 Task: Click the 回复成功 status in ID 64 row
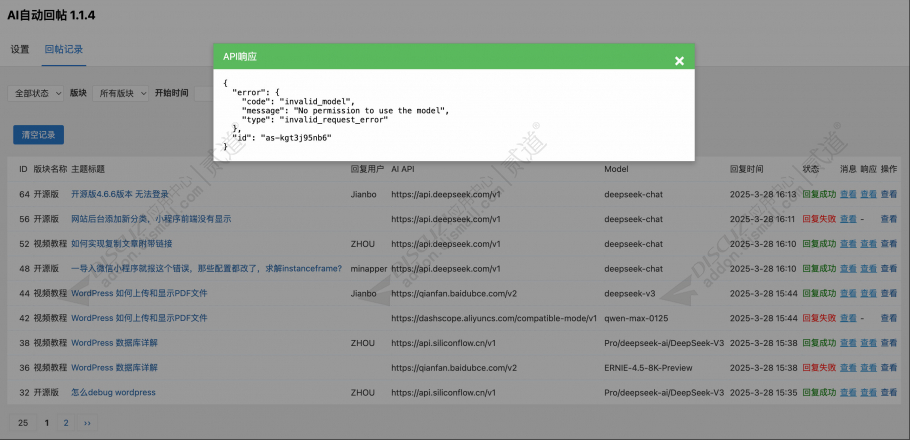pos(819,194)
